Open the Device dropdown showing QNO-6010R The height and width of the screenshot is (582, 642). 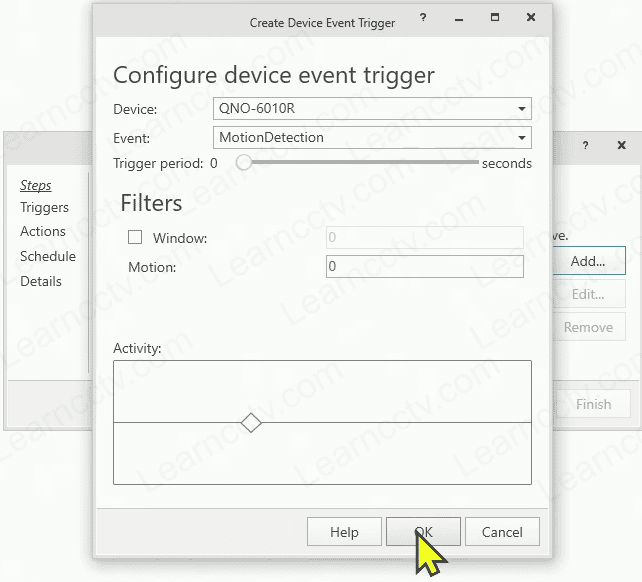372,109
